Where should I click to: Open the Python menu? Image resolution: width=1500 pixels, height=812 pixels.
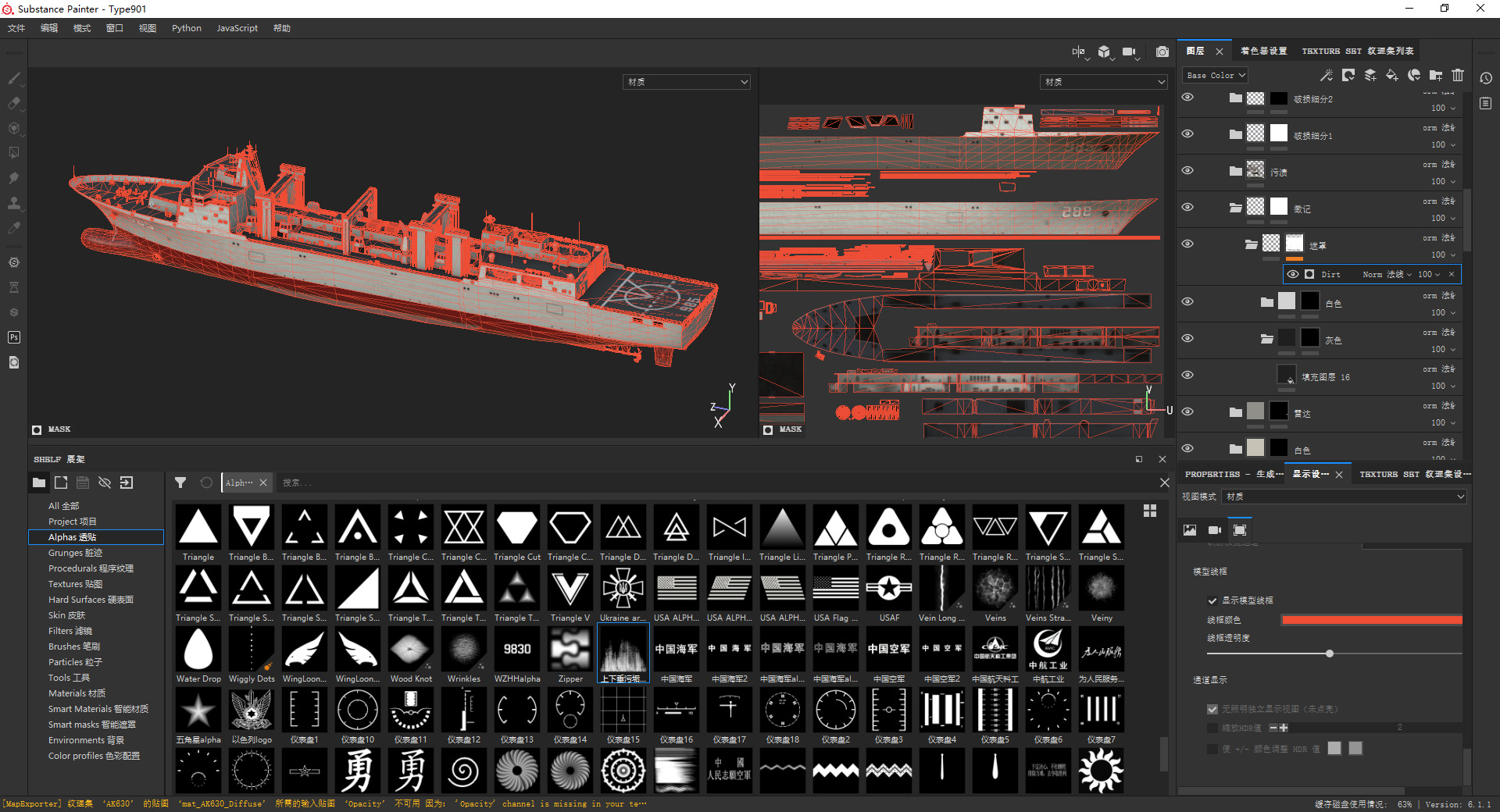coord(187,28)
